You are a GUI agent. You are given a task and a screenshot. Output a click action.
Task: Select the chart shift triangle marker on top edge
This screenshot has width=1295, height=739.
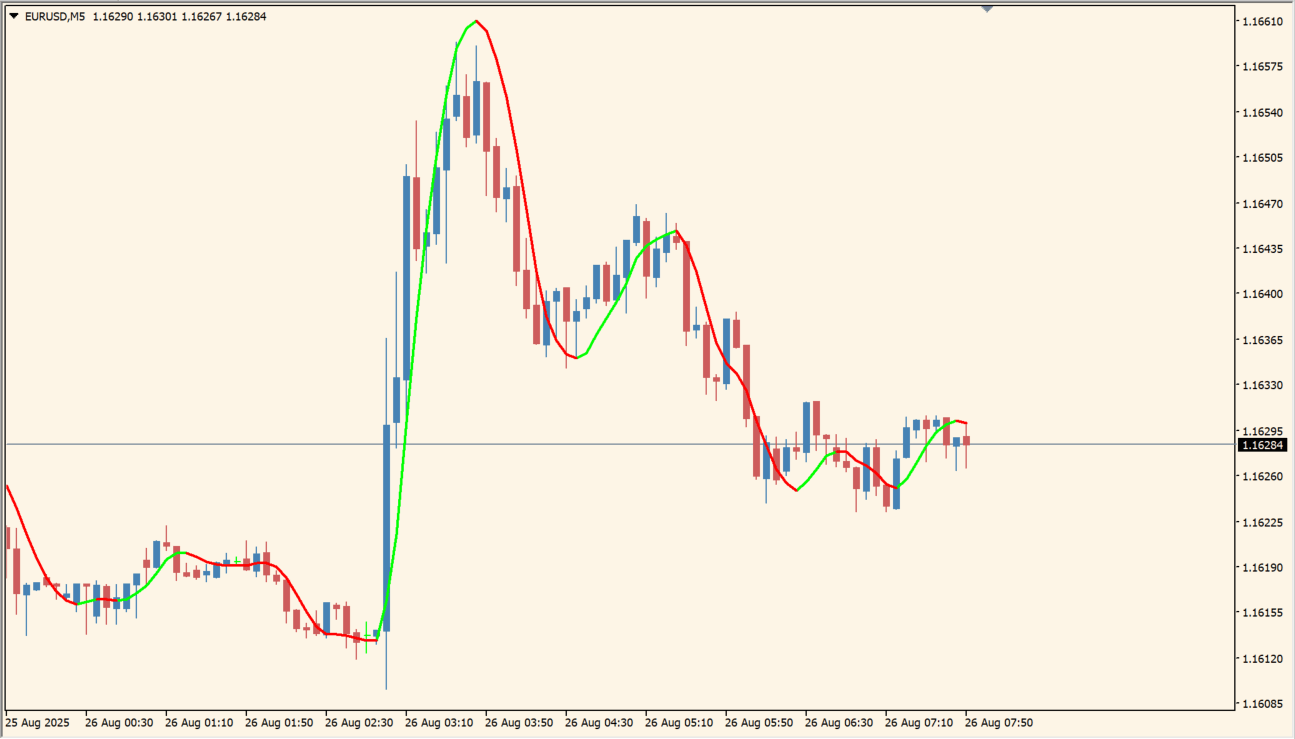(x=987, y=9)
